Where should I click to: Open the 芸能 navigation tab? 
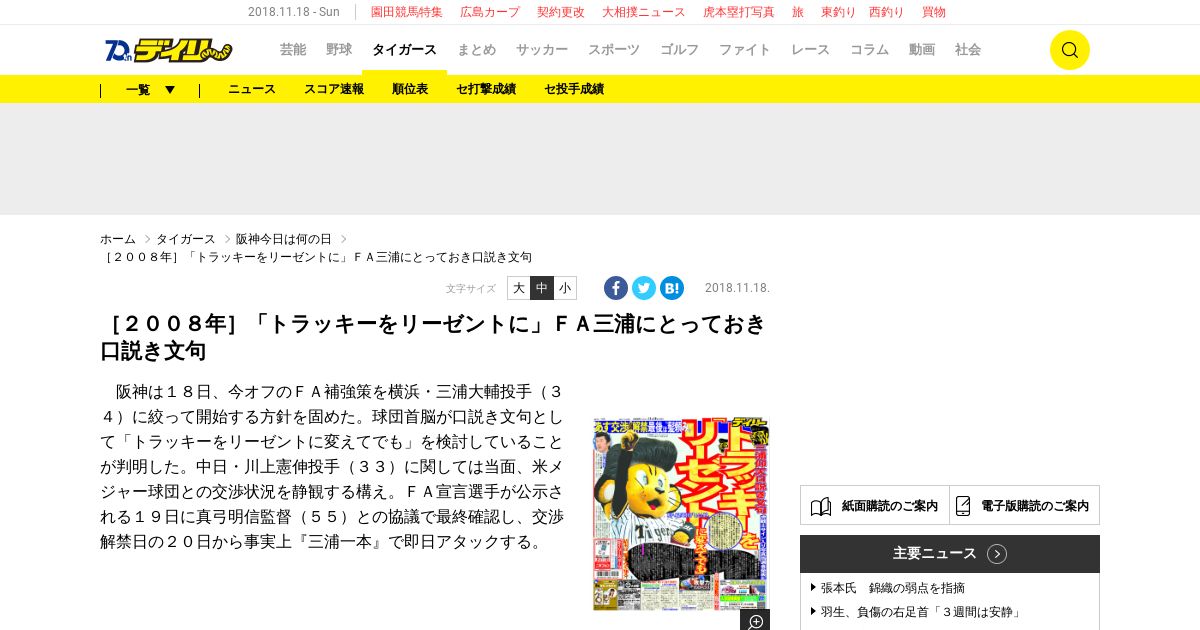click(x=293, y=50)
